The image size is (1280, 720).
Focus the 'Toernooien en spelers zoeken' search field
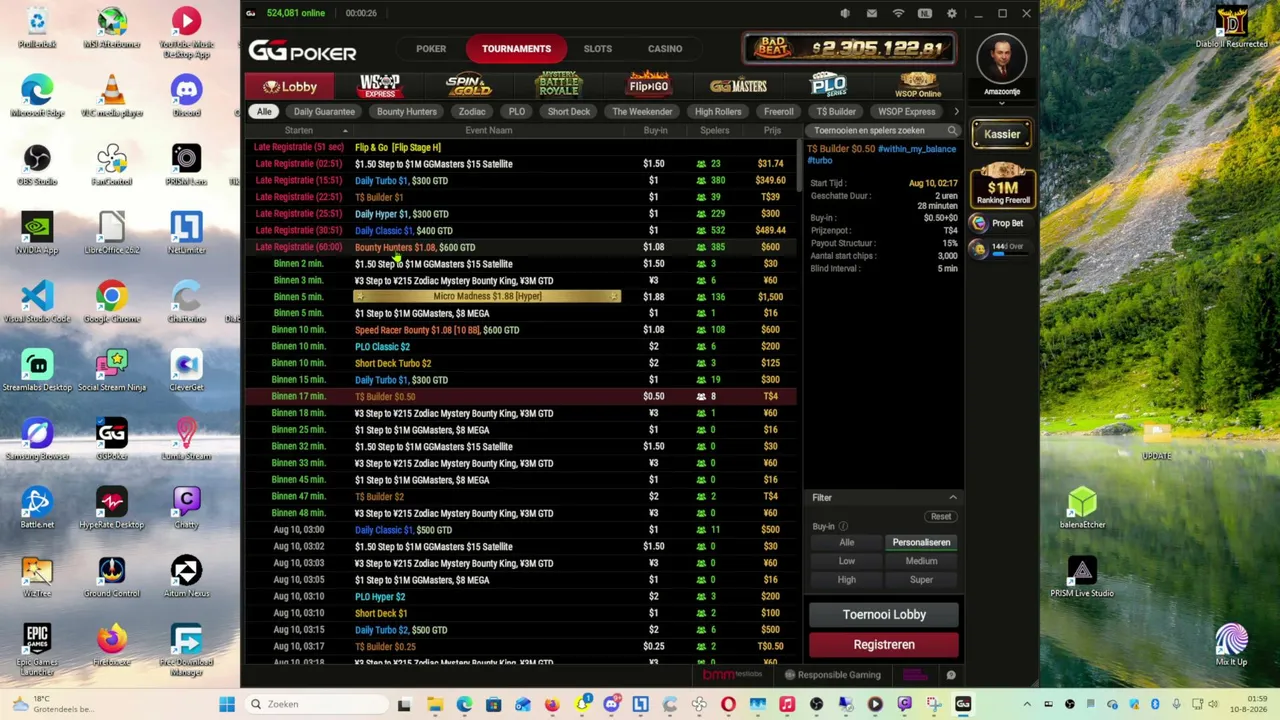(x=884, y=131)
